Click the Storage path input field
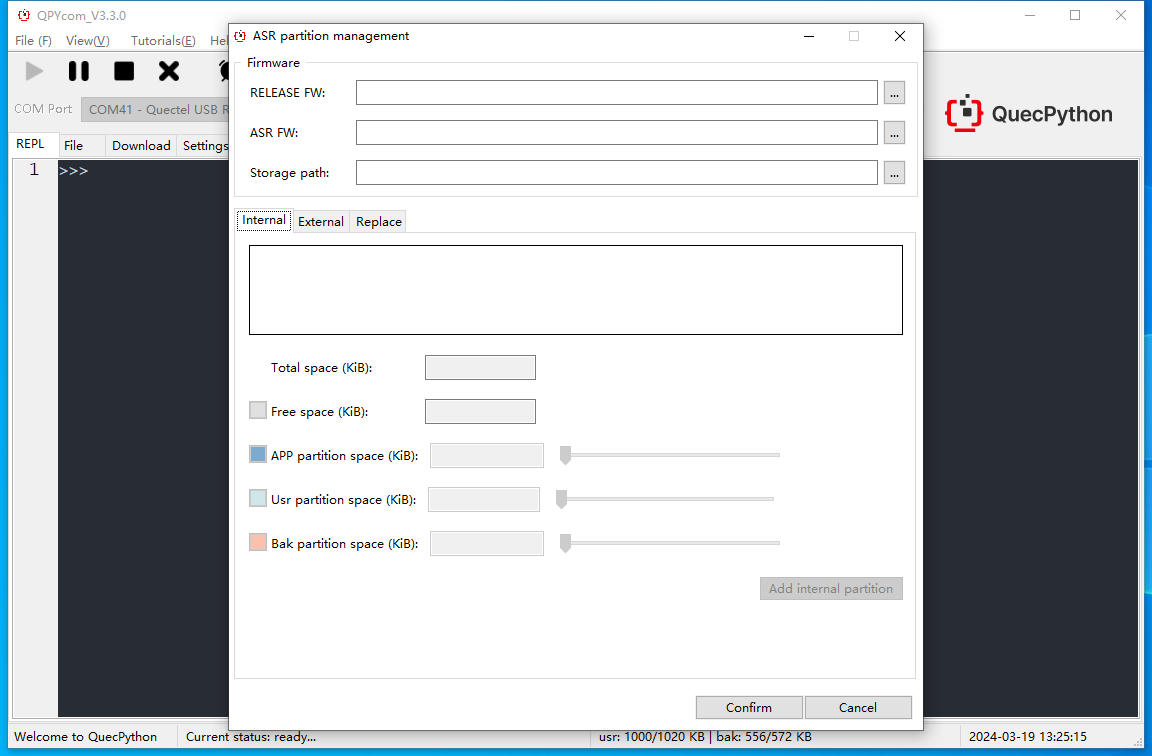1152x756 pixels. click(616, 173)
